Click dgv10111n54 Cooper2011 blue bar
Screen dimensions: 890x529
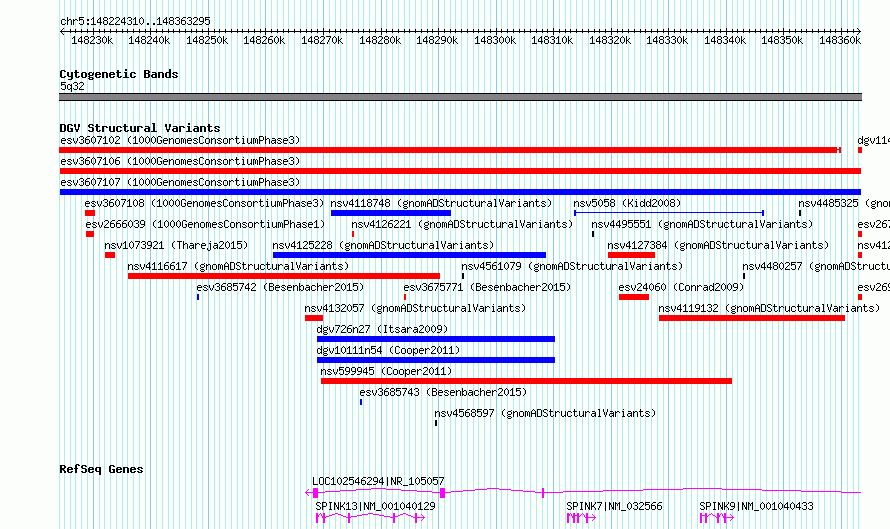[x=436, y=360]
